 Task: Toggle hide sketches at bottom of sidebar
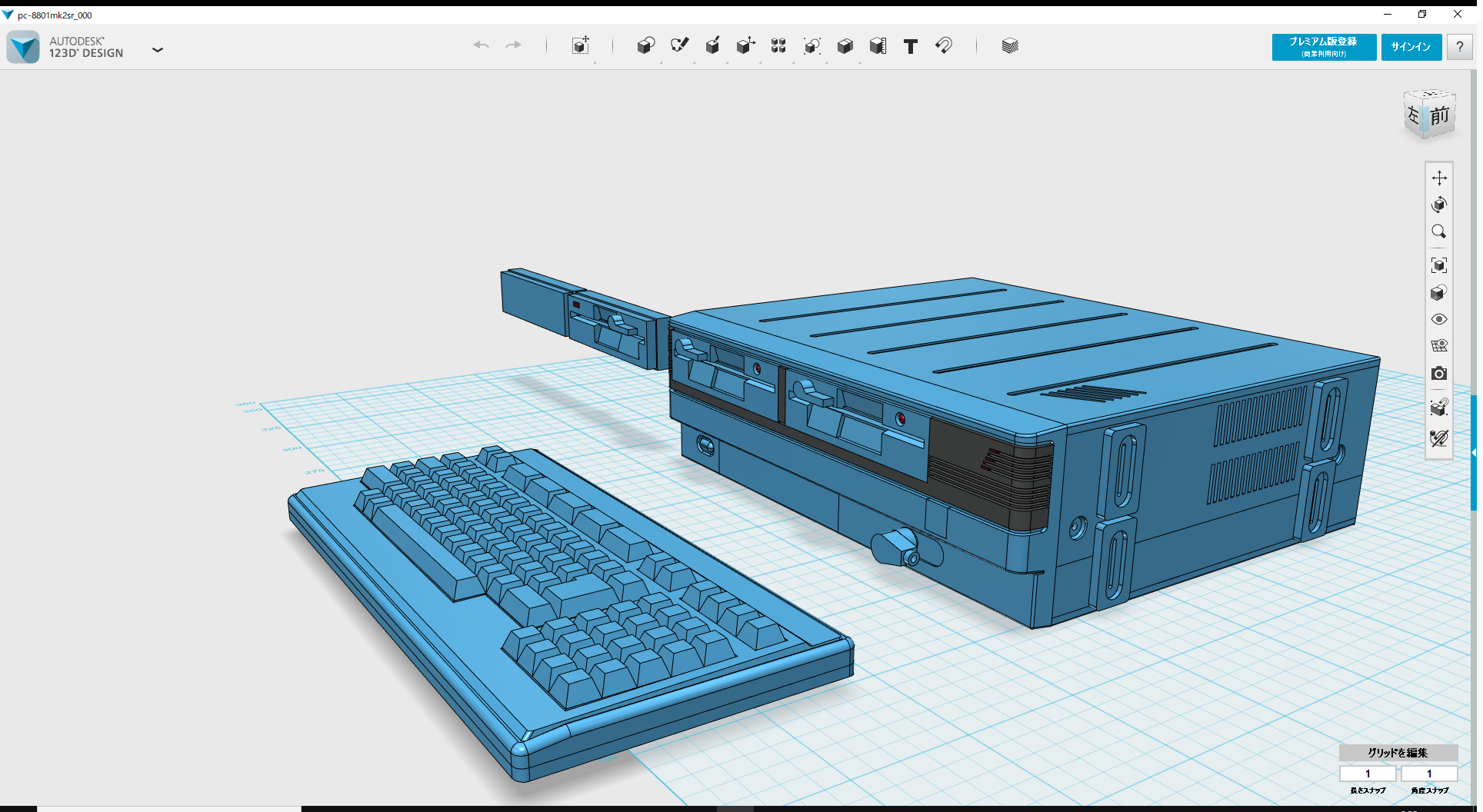(x=1440, y=438)
